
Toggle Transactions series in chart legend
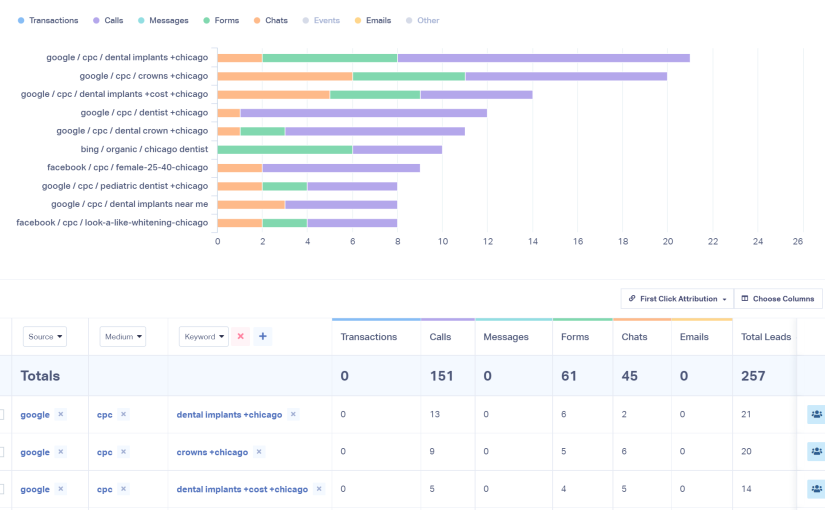pos(48,21)
